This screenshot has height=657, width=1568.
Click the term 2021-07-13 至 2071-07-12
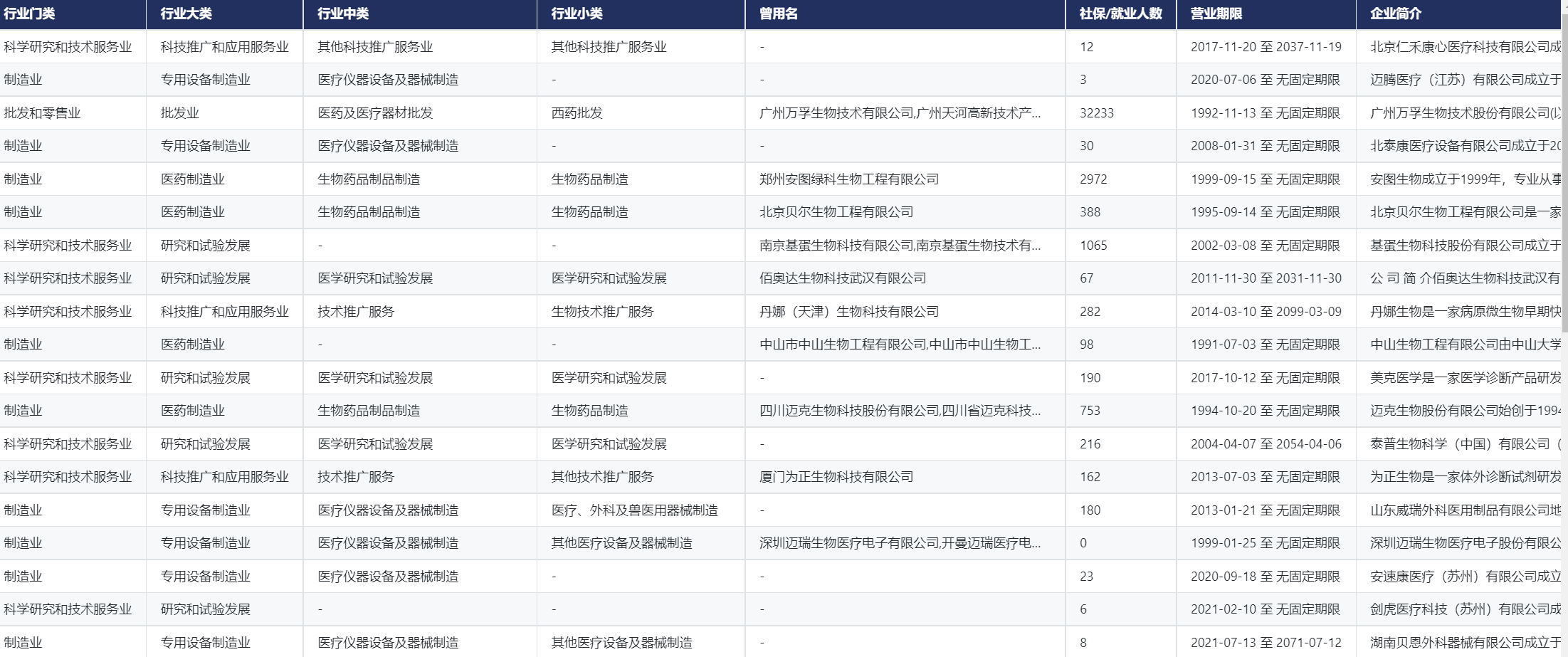(x=1266, y=642)
